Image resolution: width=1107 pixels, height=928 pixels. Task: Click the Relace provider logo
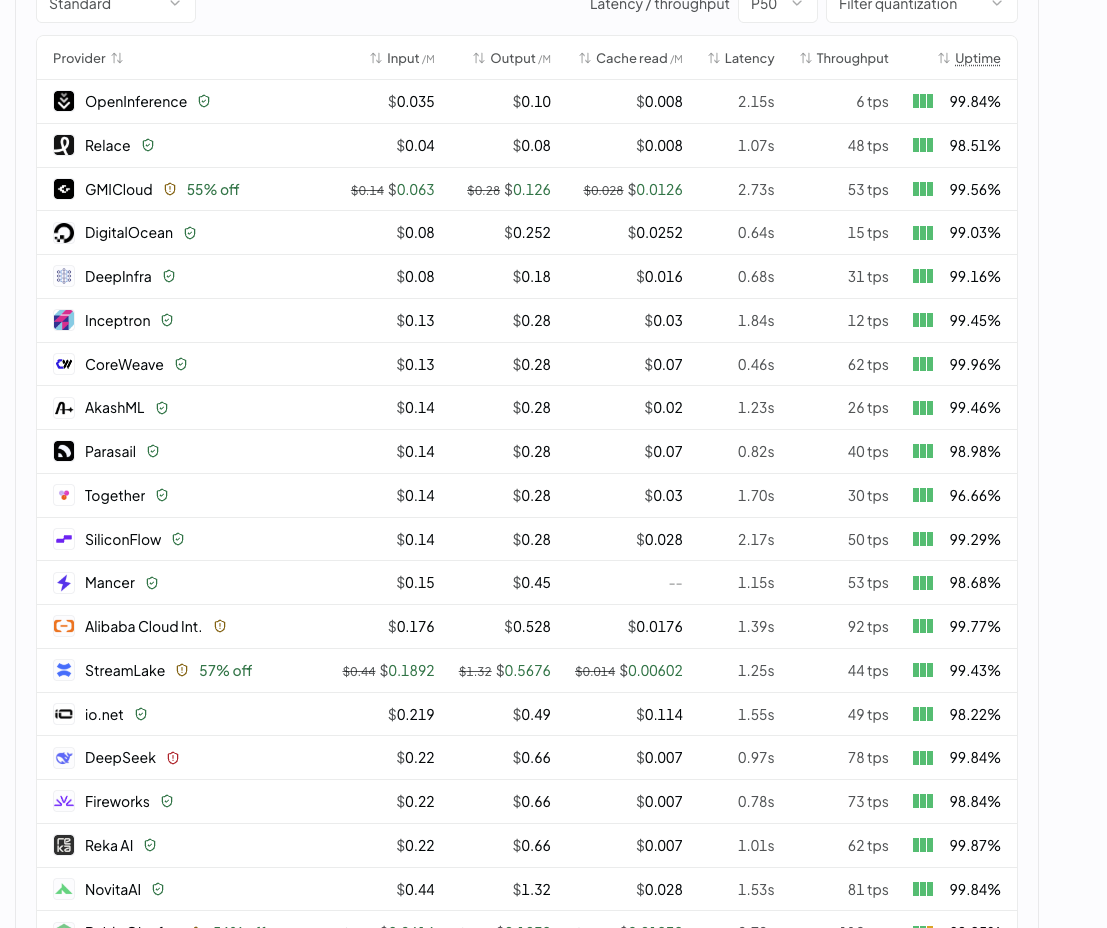pos(64,145)
